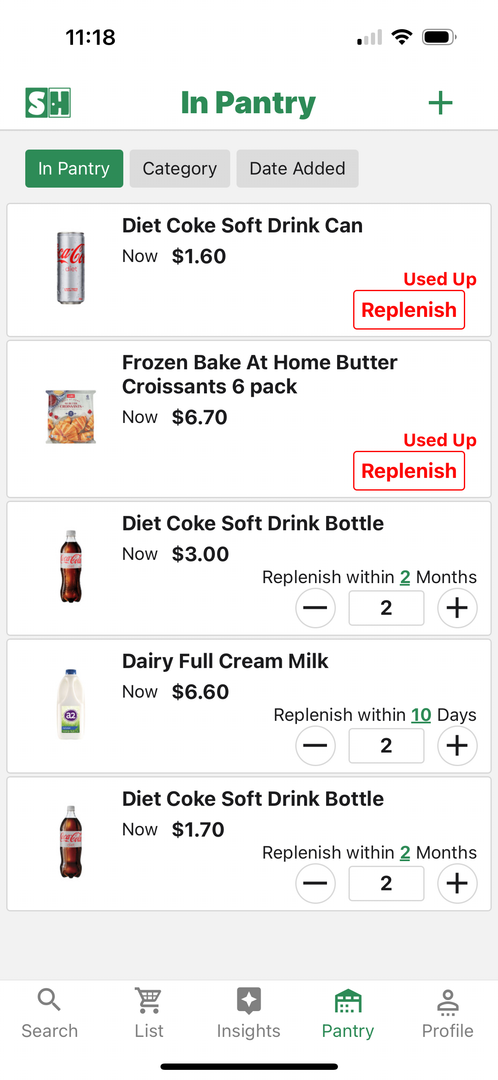Open the Dairy Full Cream Milk product image
Viewport: 498px width, 1080px height.
click(71, 704)
